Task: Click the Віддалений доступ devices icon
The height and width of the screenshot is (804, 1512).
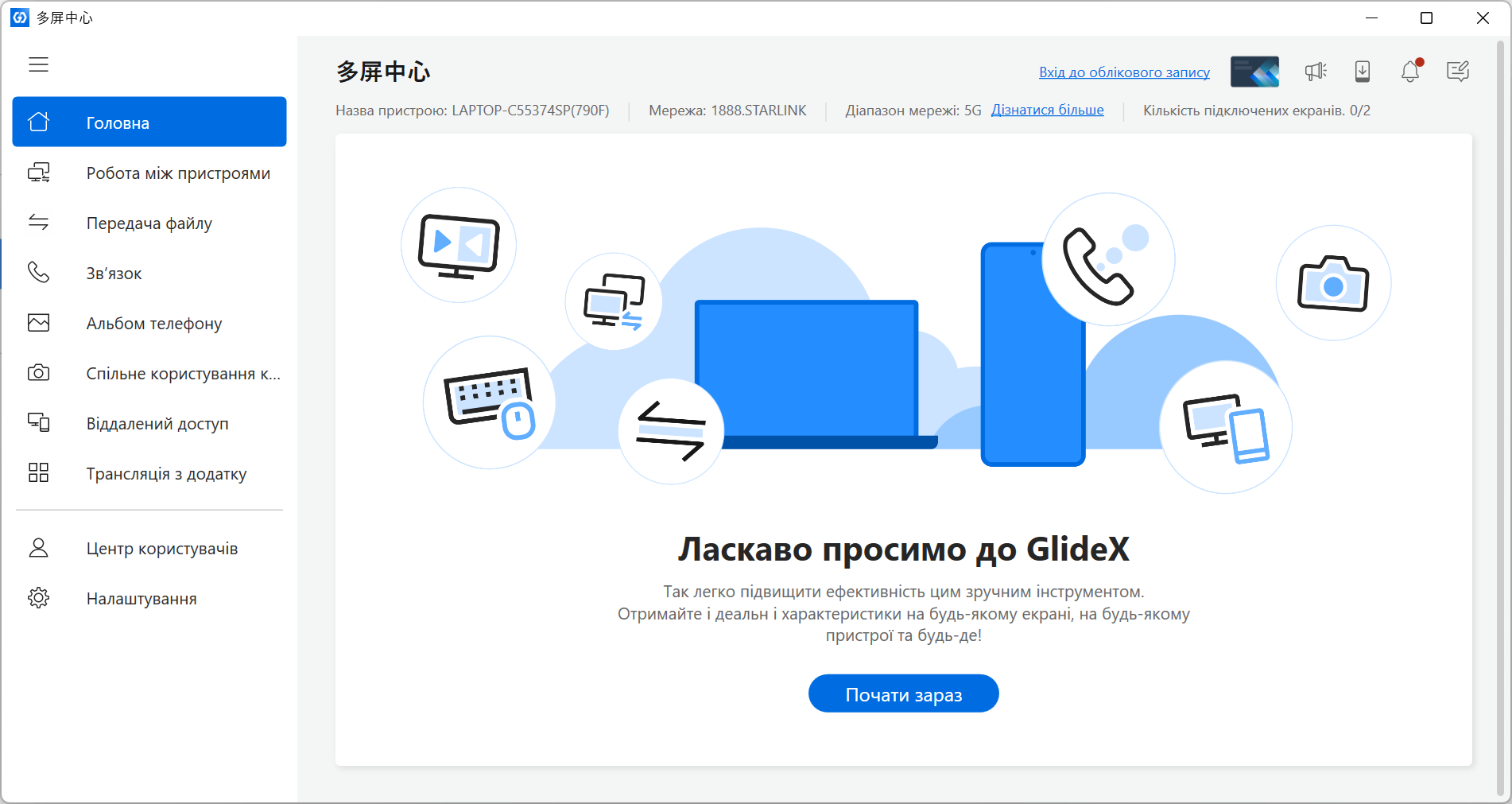Action: 38,423
